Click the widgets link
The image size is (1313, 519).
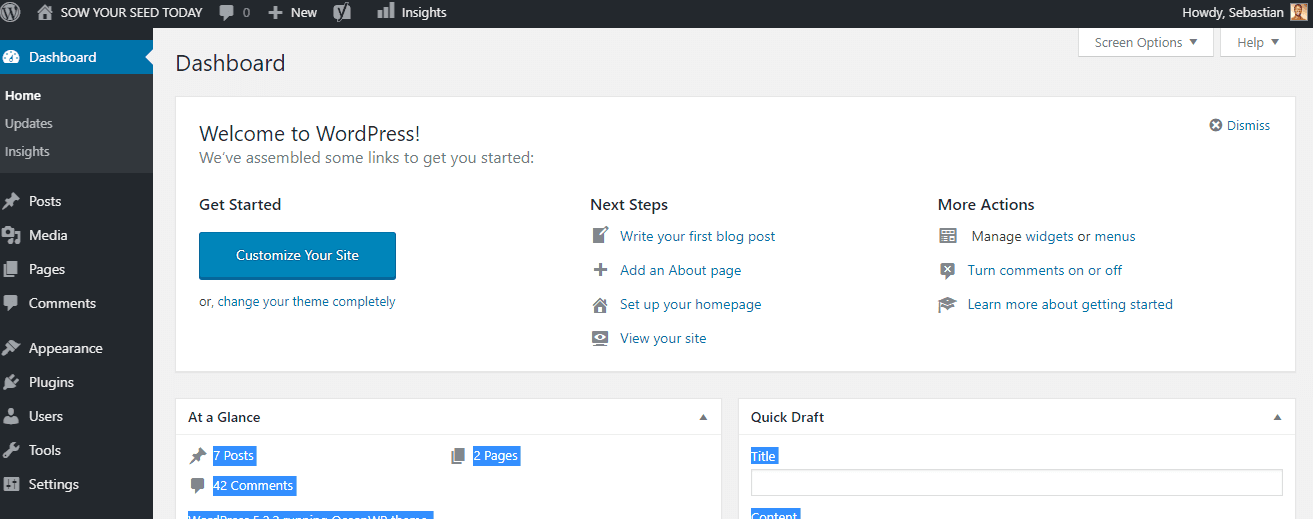[x=1049, y=236]
